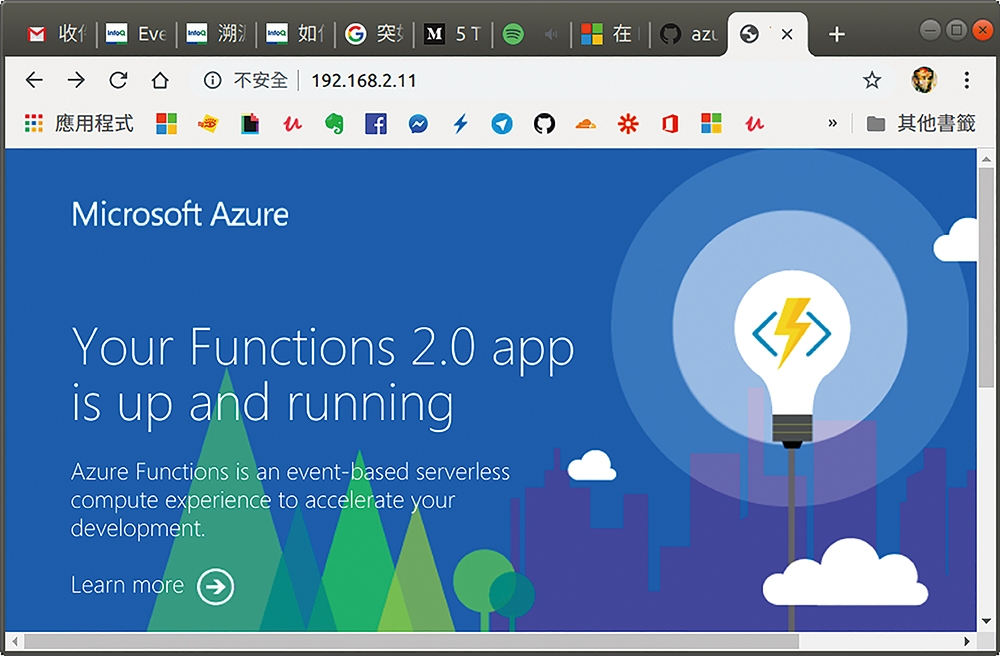Click the Learn more link
This screenshot has height=656, width=1000.
point(128,585)
